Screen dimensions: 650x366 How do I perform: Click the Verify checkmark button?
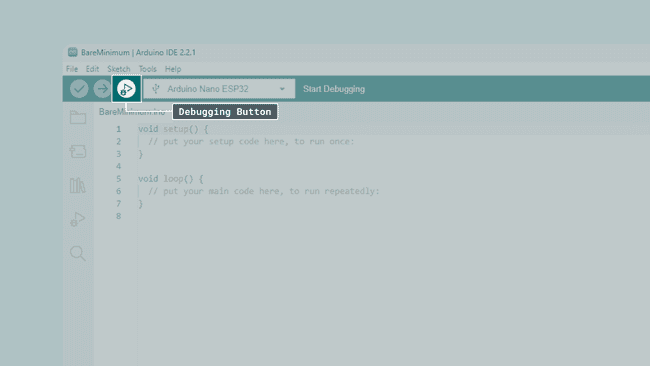click(79, 89)
